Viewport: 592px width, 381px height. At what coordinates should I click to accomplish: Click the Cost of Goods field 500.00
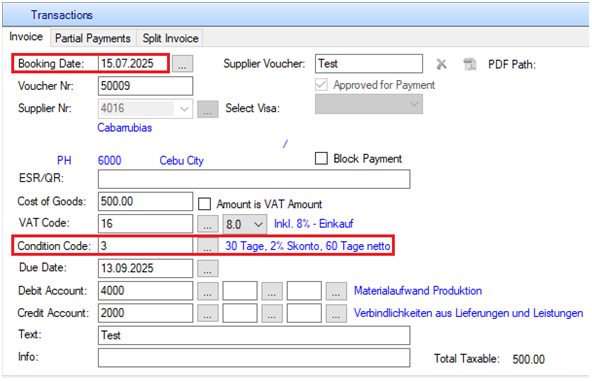pos(145,202)
